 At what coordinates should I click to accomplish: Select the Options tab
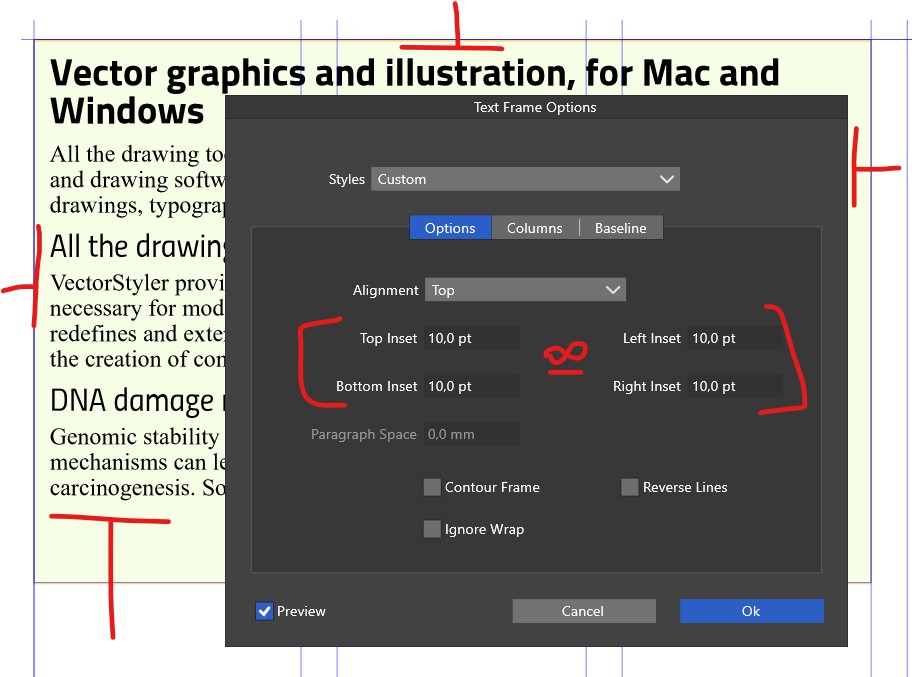[x=450, y=228]
